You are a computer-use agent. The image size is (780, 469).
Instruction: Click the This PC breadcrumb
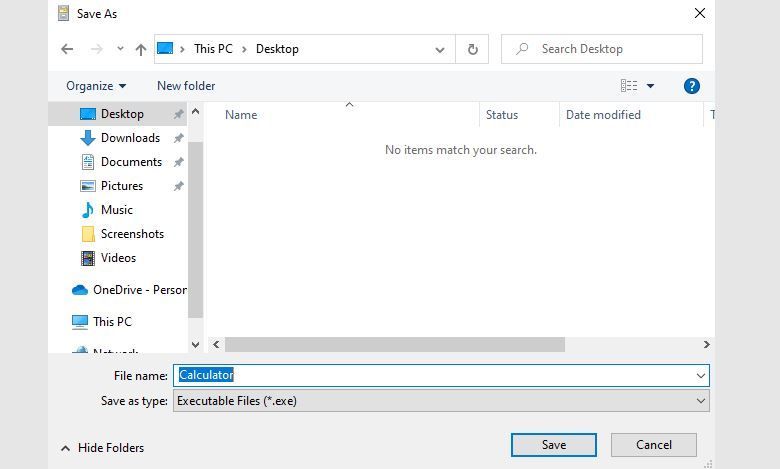point(213,49)
